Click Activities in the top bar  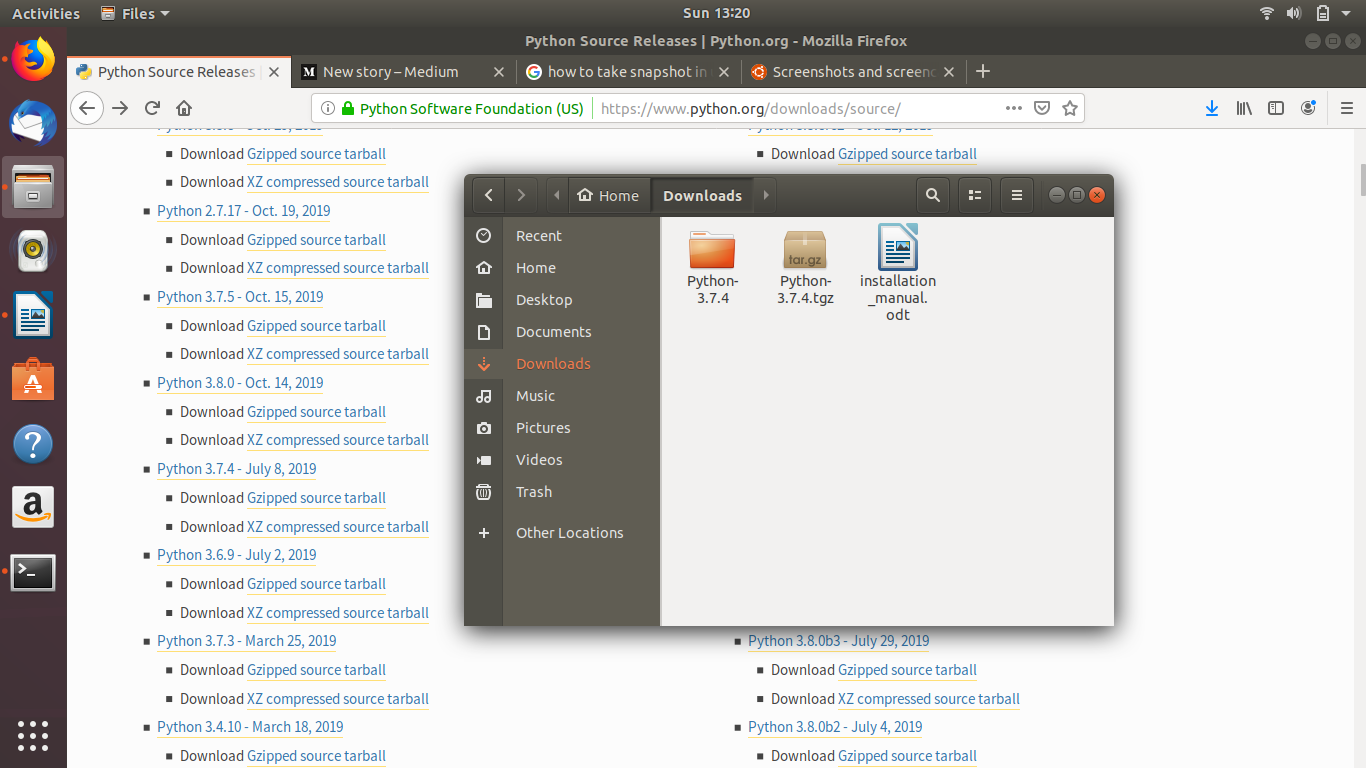pos(46,13)
